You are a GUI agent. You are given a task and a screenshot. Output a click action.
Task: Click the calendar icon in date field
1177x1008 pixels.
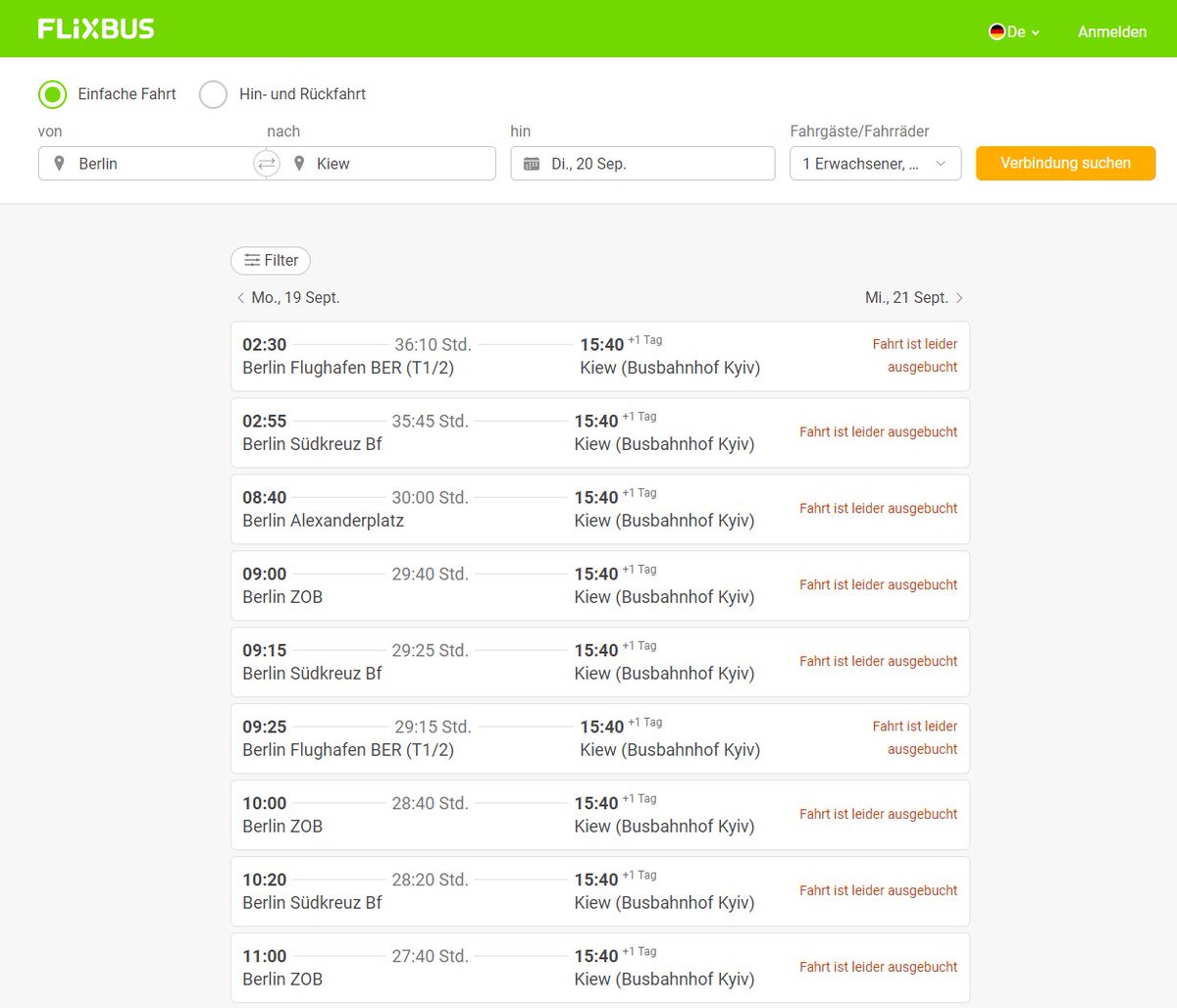tap(532, 164)
